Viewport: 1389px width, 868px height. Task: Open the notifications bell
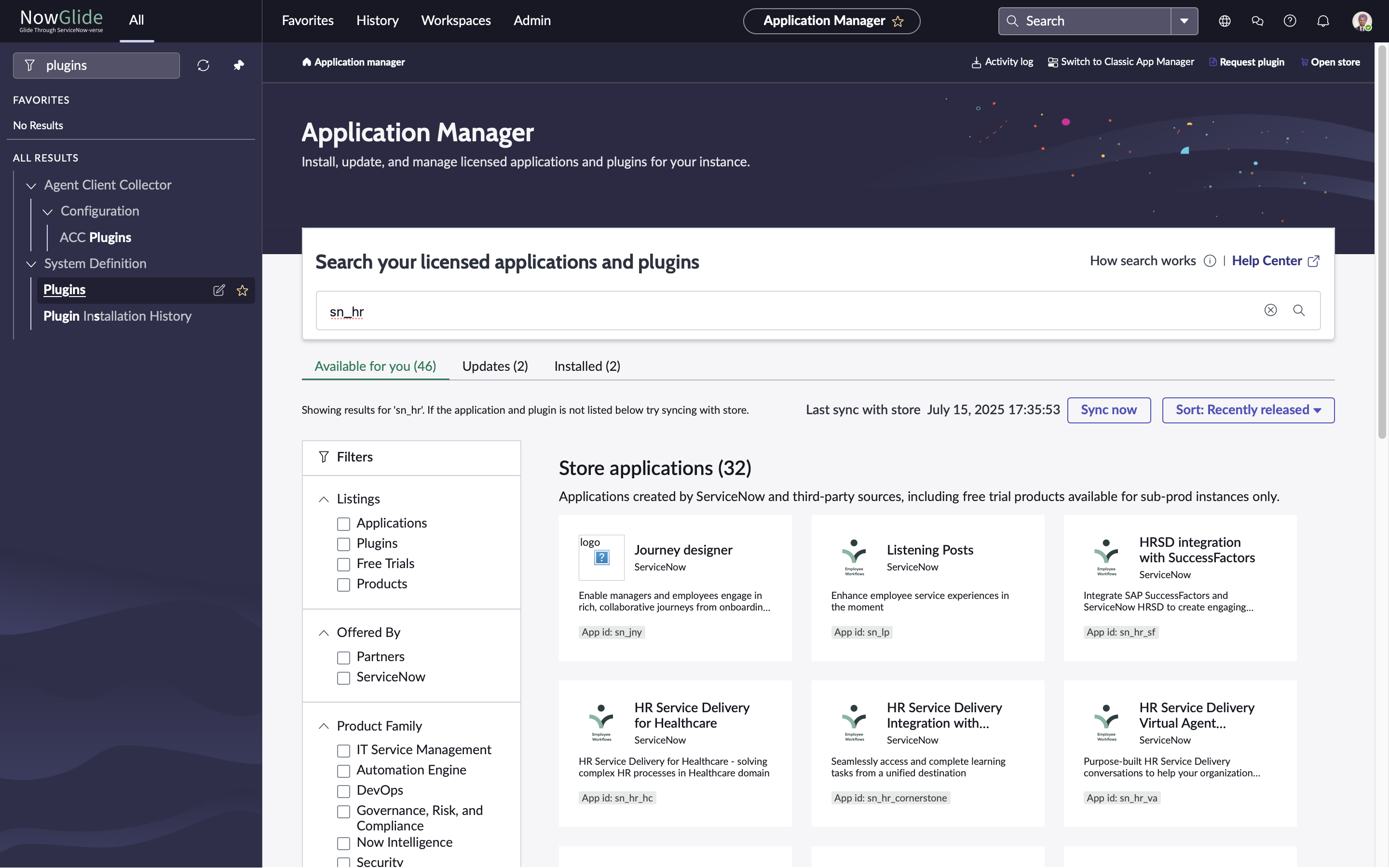1323,21
